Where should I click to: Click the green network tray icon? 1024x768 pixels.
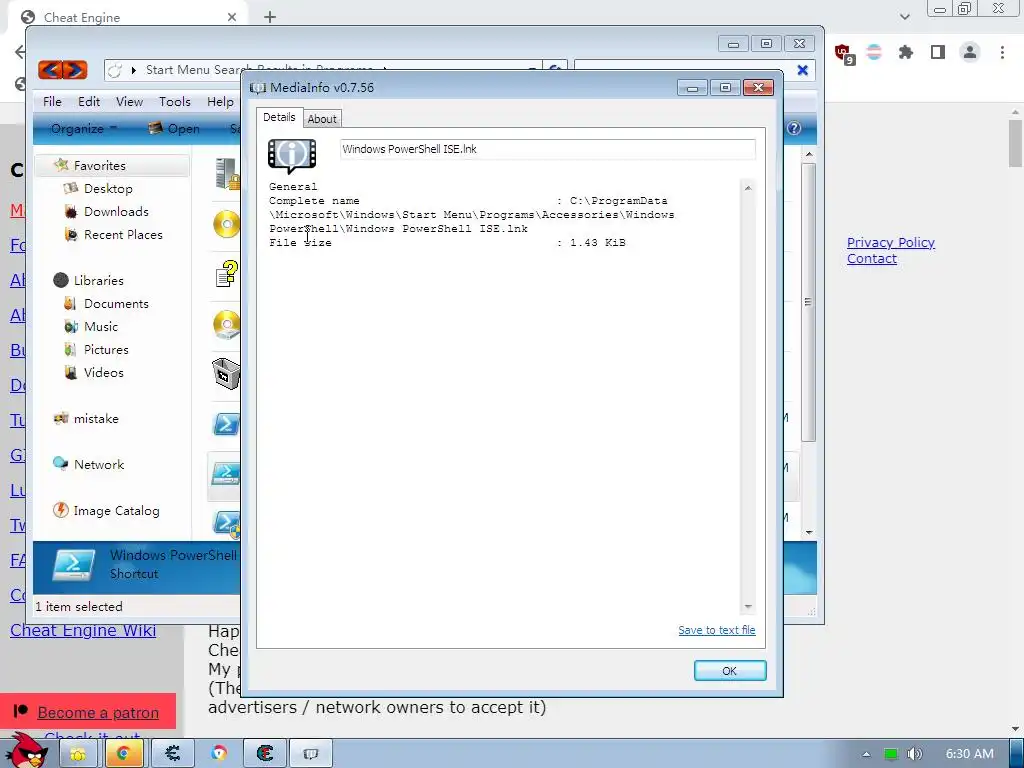(891, 754)
